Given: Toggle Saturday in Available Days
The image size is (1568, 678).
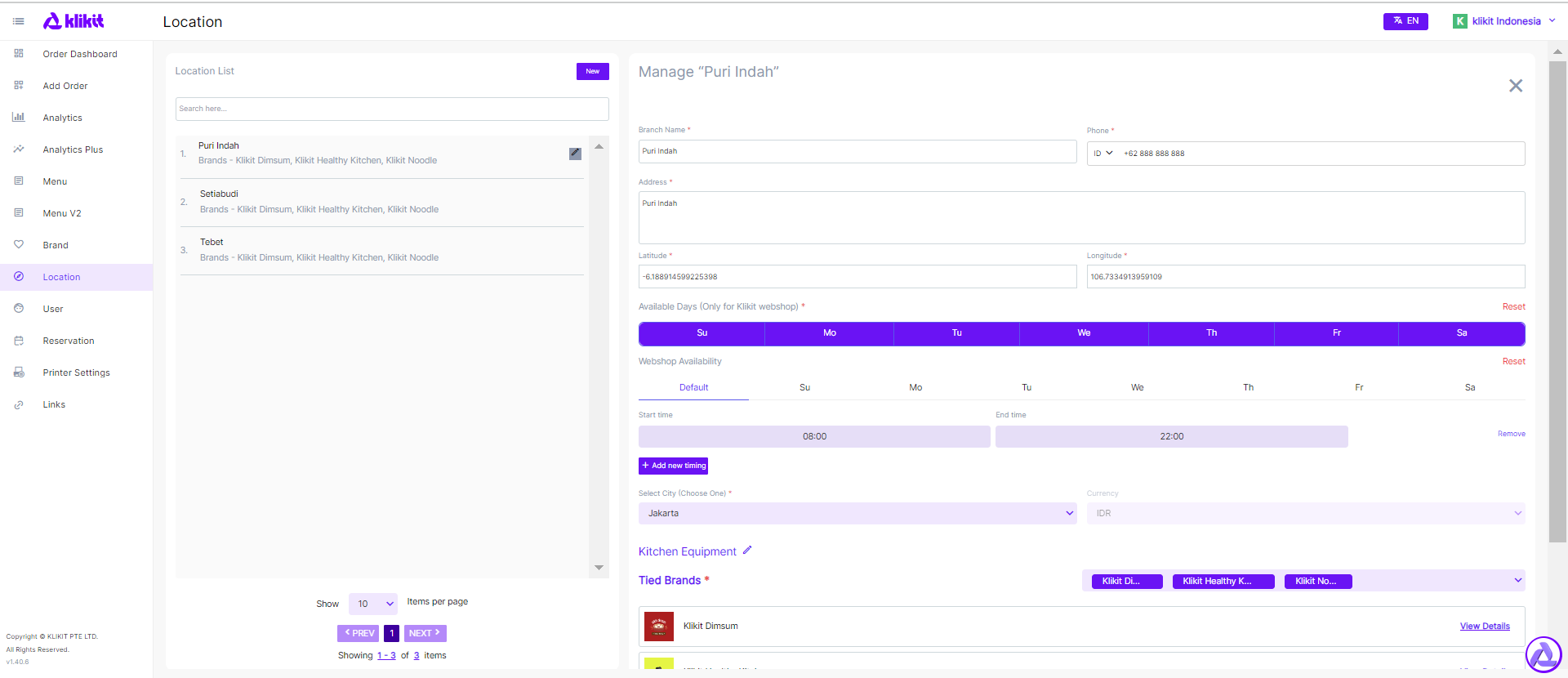Looking at the screenshot, I should (x=1461, y=333).
